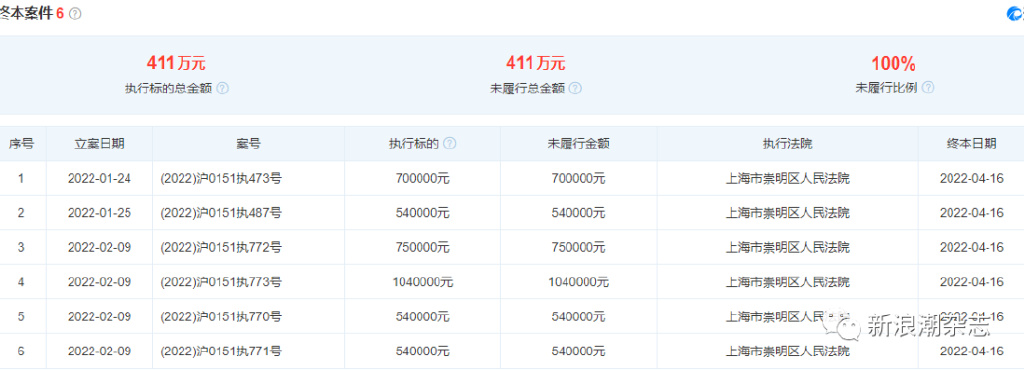Click 案号 column header
The image size is (1024, 370).
[x=248, y=144]
